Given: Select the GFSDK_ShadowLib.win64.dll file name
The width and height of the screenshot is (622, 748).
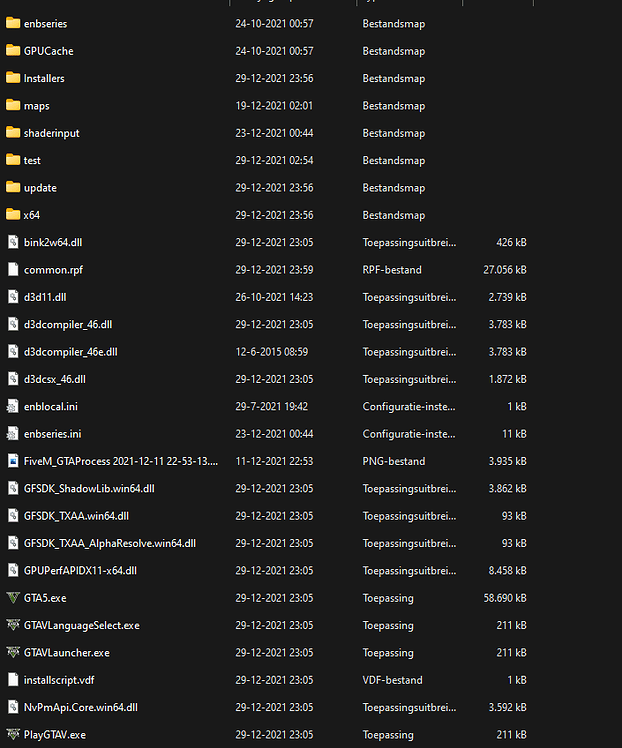Looking at the screenshot, I should [89, 488].
